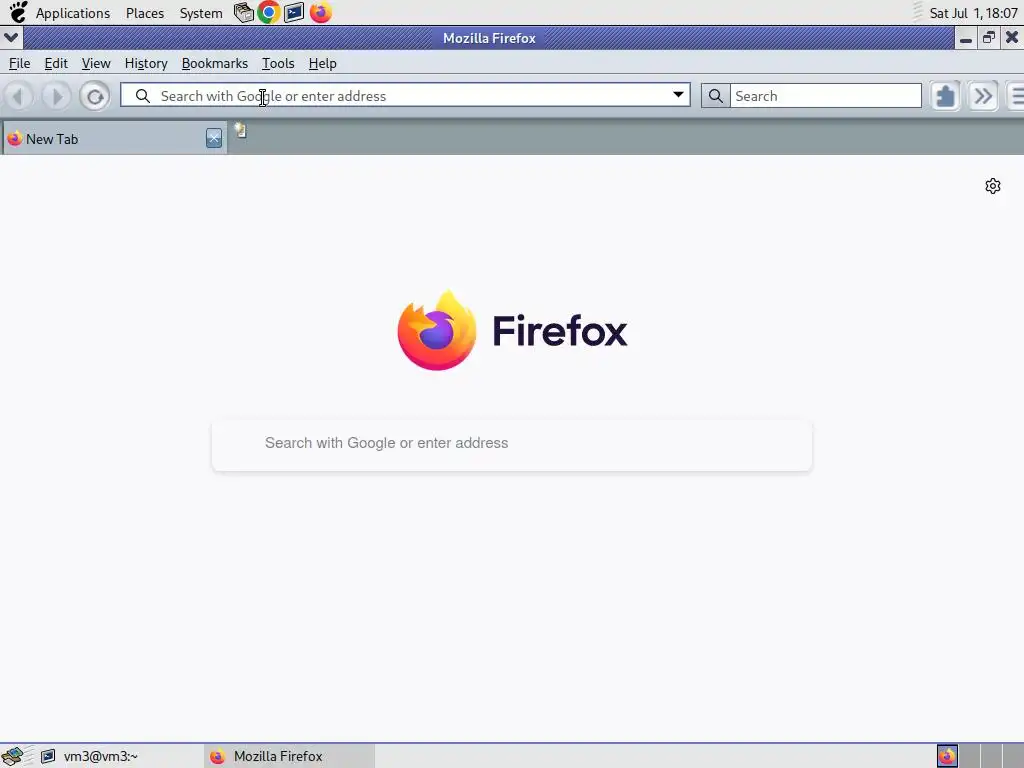Screen dimensions: 1024x768
Task: Open the File menu
Action: [20, 63]
